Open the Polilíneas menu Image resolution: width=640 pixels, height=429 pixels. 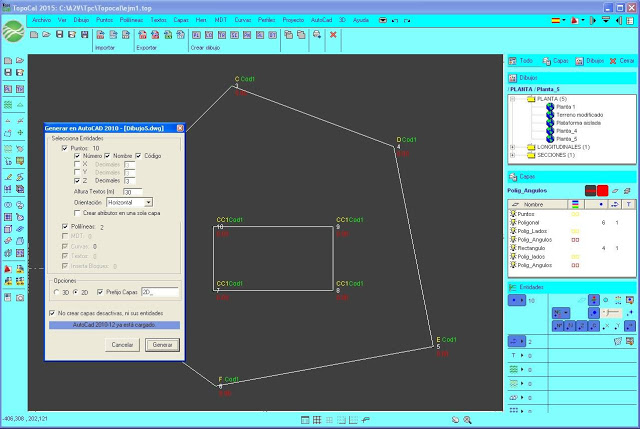131,20
